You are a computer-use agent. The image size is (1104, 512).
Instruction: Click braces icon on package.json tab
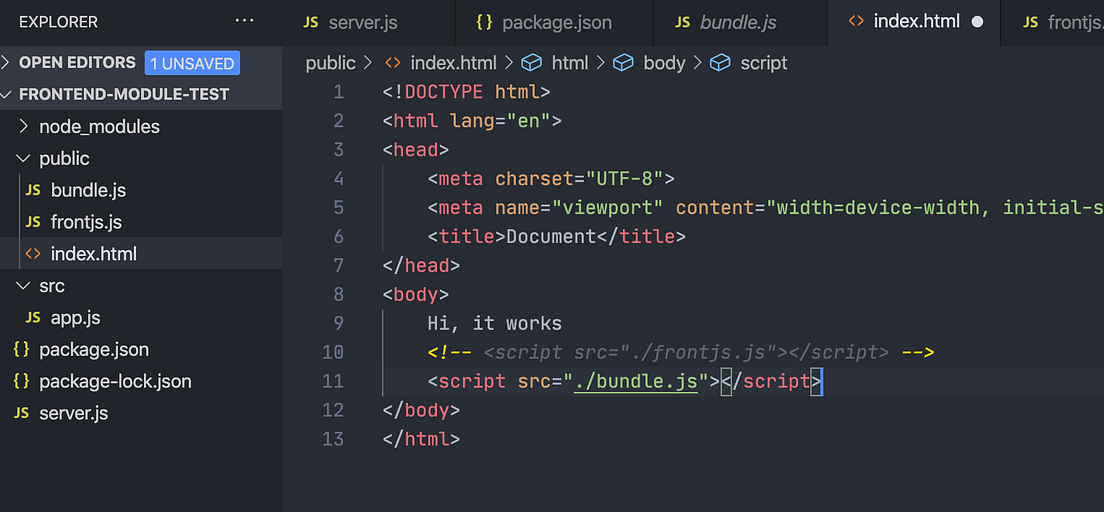pos(484,23)
